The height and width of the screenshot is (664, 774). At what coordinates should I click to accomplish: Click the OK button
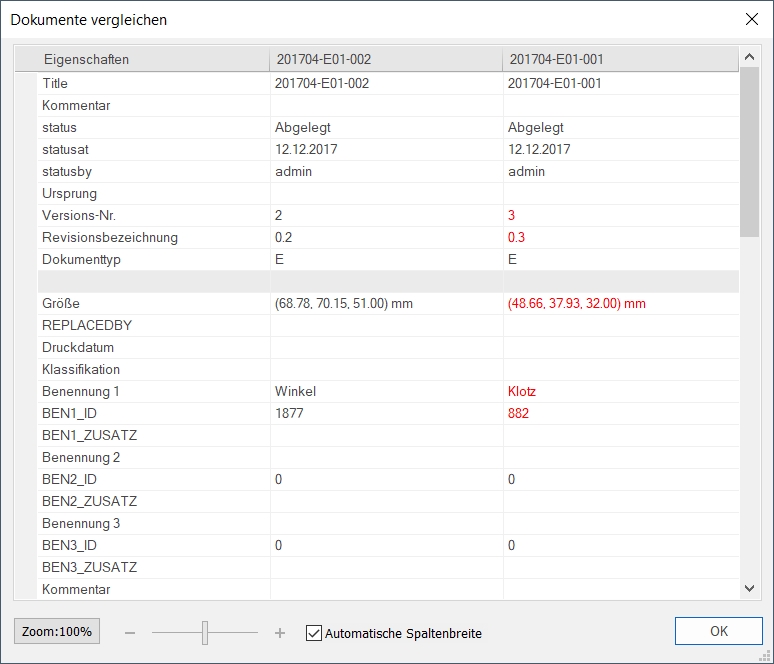(x=718, y=632)
